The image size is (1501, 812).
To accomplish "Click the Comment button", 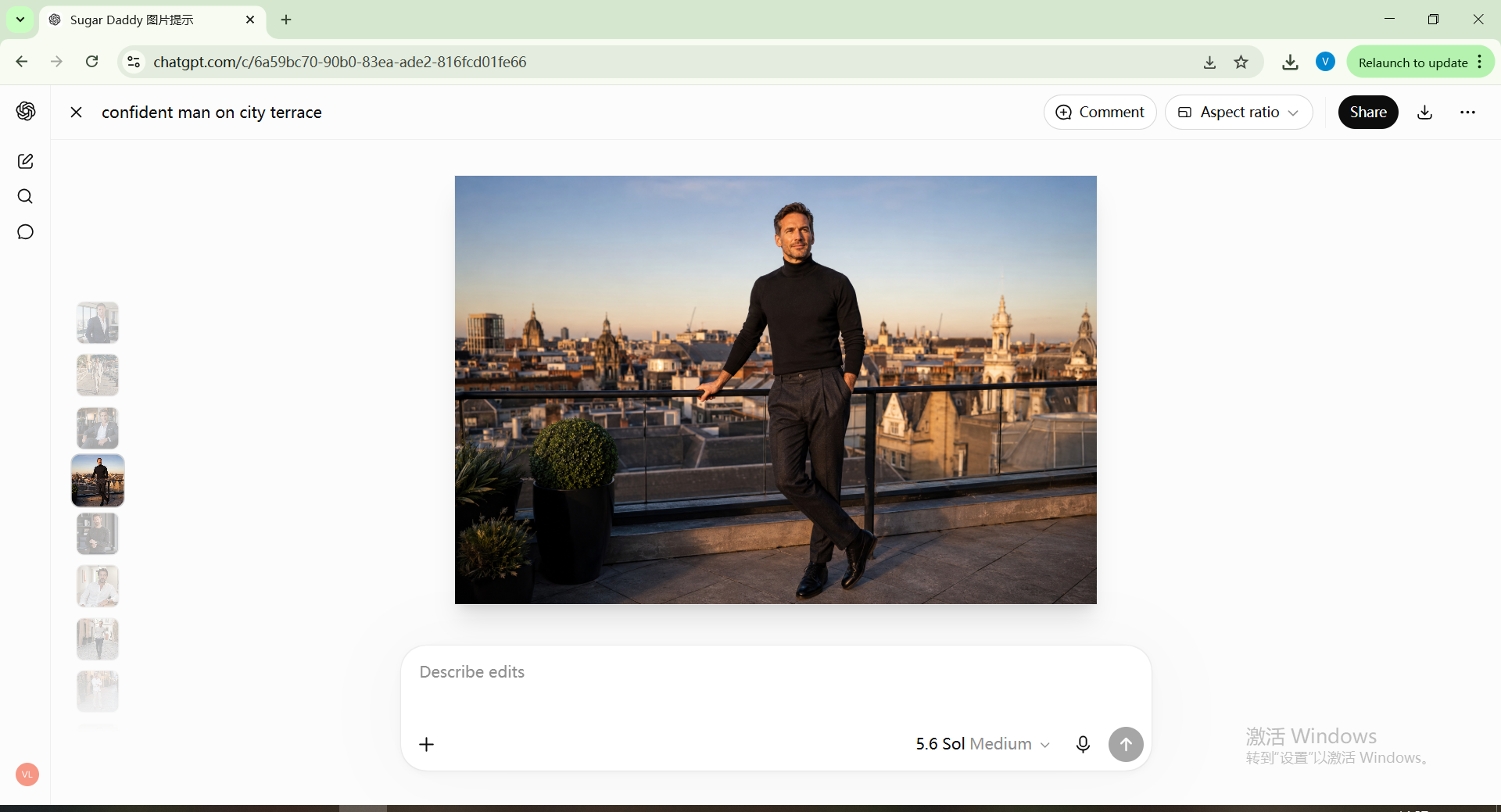I will pos(1100,113).
